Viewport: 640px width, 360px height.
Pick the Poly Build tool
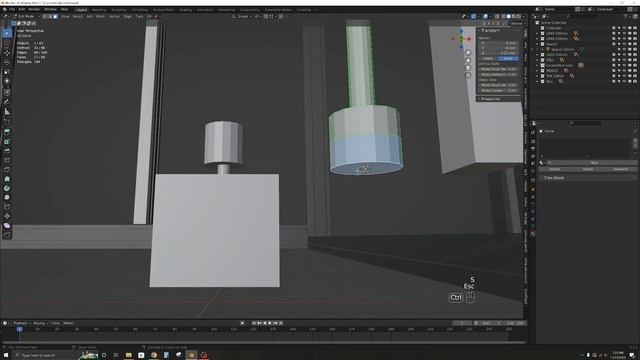click(7, 179)
